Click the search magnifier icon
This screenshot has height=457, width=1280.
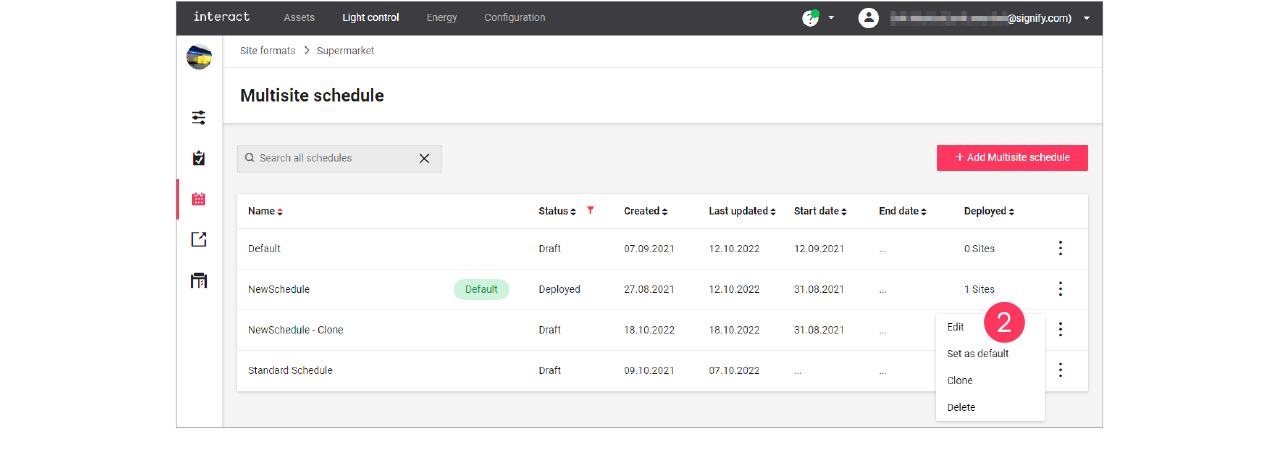pos(250,158)
